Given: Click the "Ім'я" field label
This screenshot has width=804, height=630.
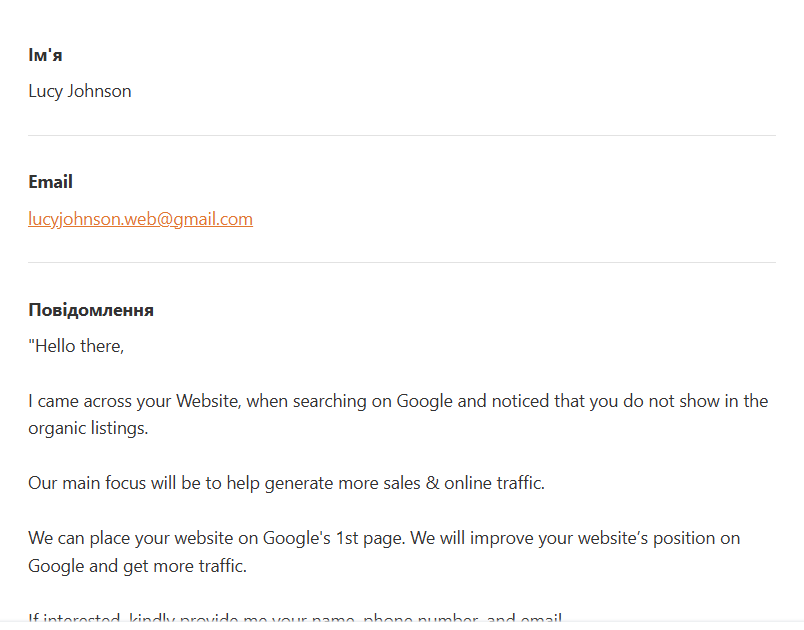Looking at the screenshot, I should click(x=45, y=55).
